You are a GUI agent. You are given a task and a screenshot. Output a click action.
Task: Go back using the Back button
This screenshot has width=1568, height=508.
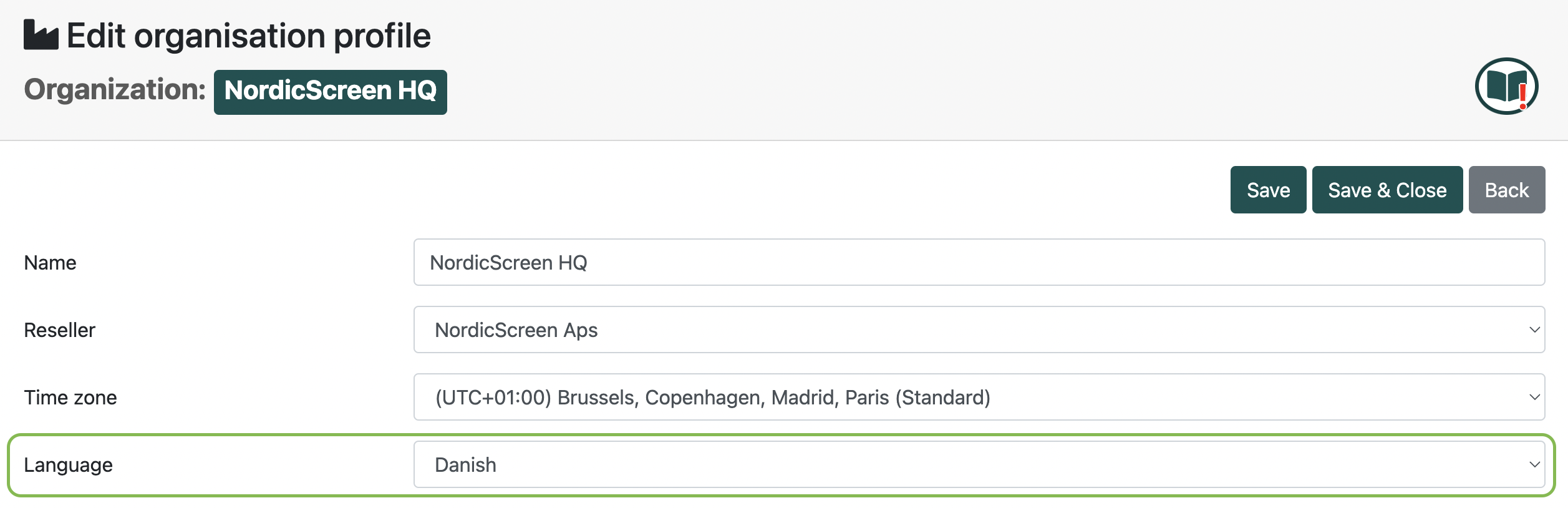[x=1507, y=190]
